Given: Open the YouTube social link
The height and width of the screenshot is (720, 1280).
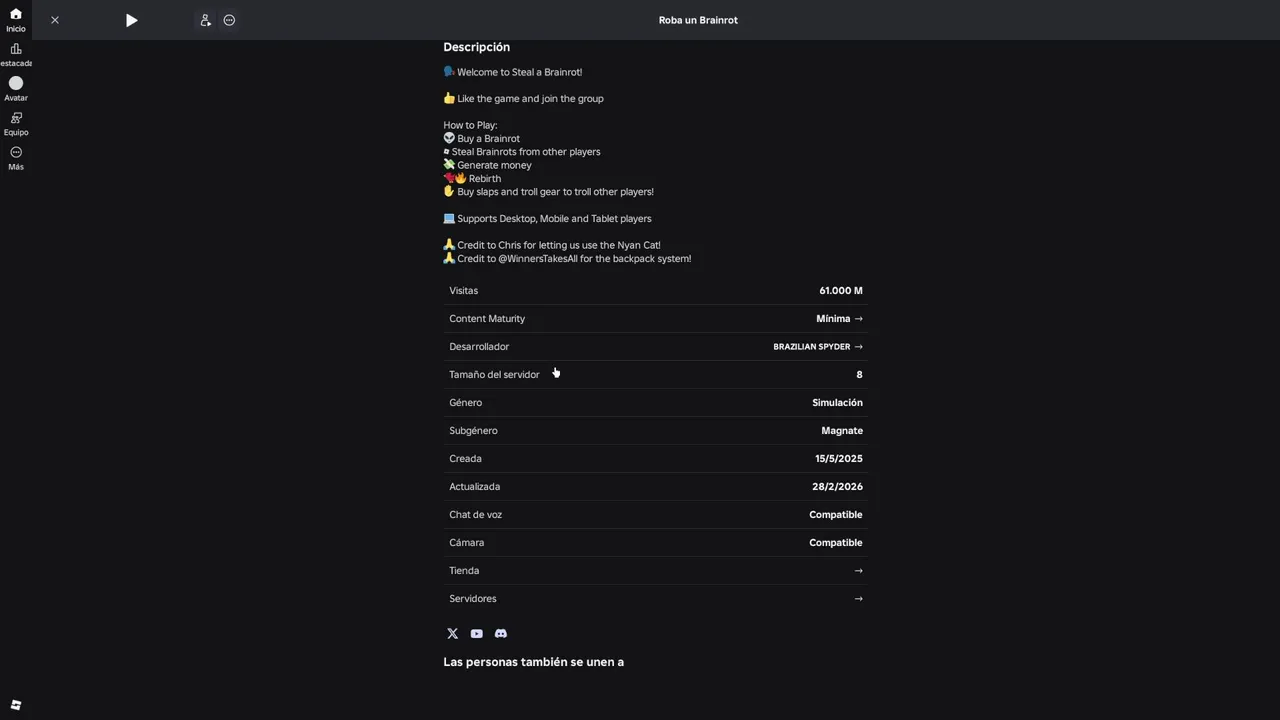Looking at the screenshot, I should tap(477, 634).
